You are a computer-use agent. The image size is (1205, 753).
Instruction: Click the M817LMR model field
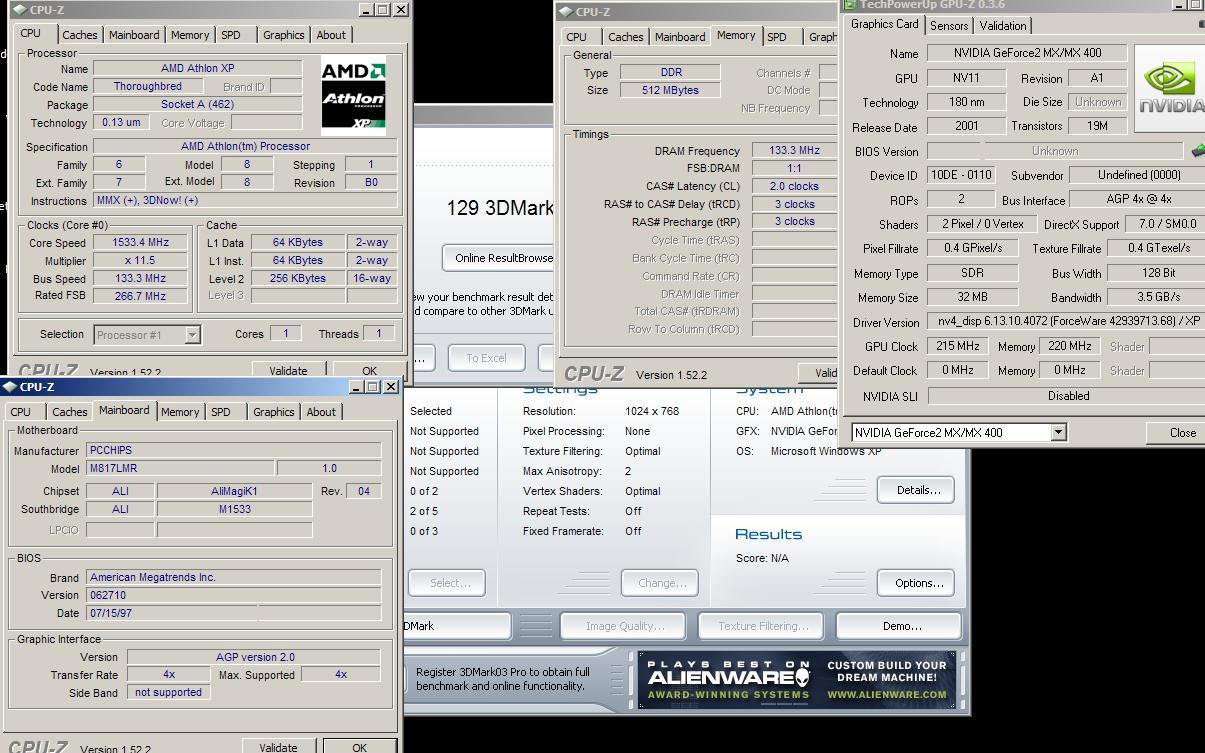180,468
